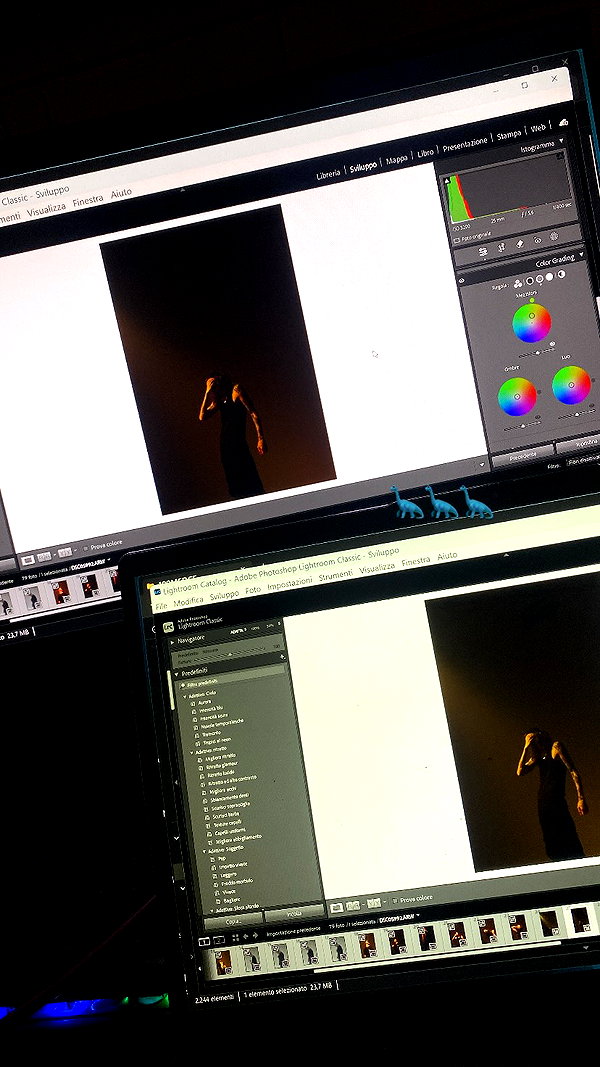
Task: Toggle Prova colore checkbox on upper monitor
Action: [86, 547]
